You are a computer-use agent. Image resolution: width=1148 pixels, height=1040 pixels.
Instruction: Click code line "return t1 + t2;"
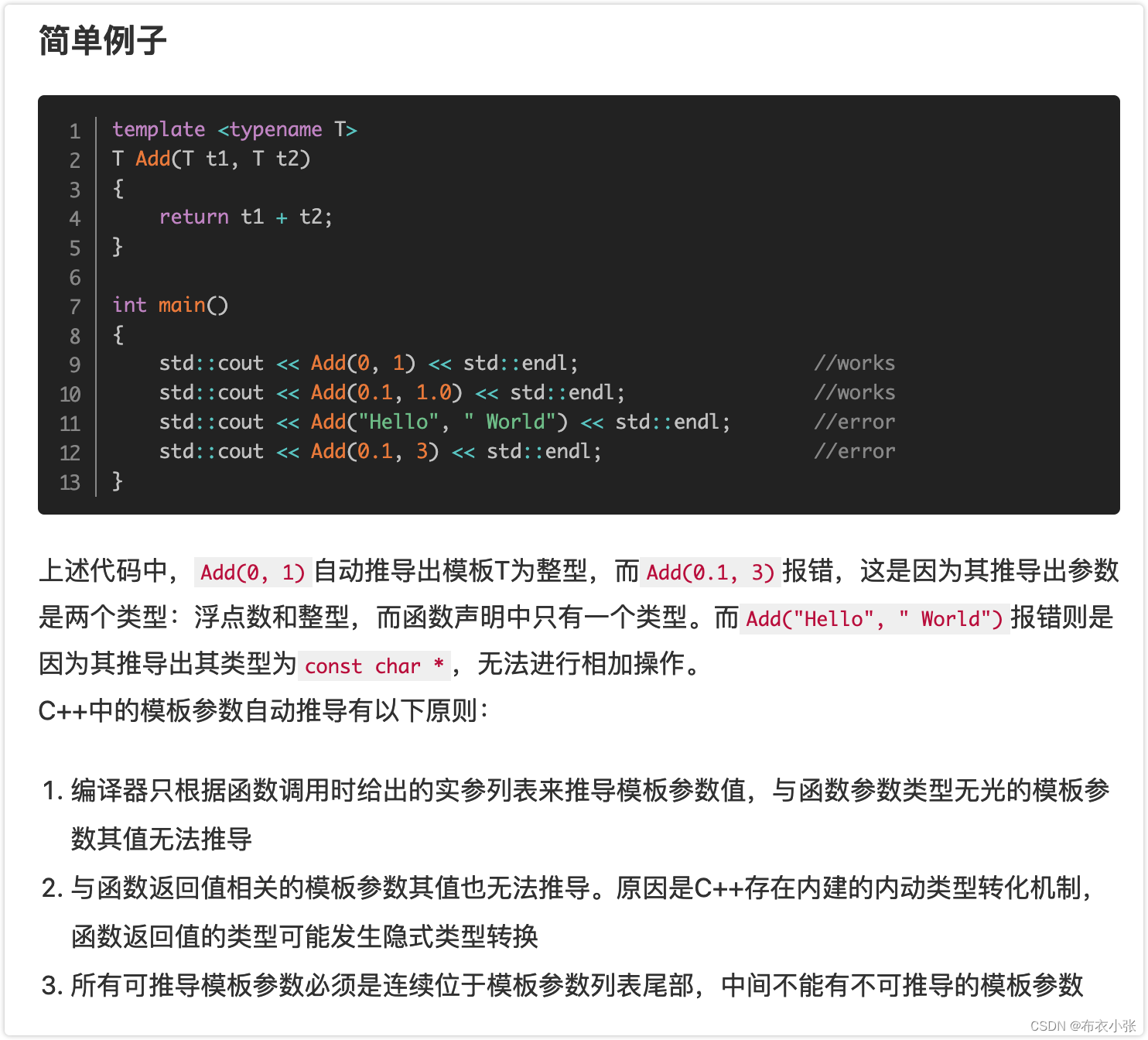(246, 217)
